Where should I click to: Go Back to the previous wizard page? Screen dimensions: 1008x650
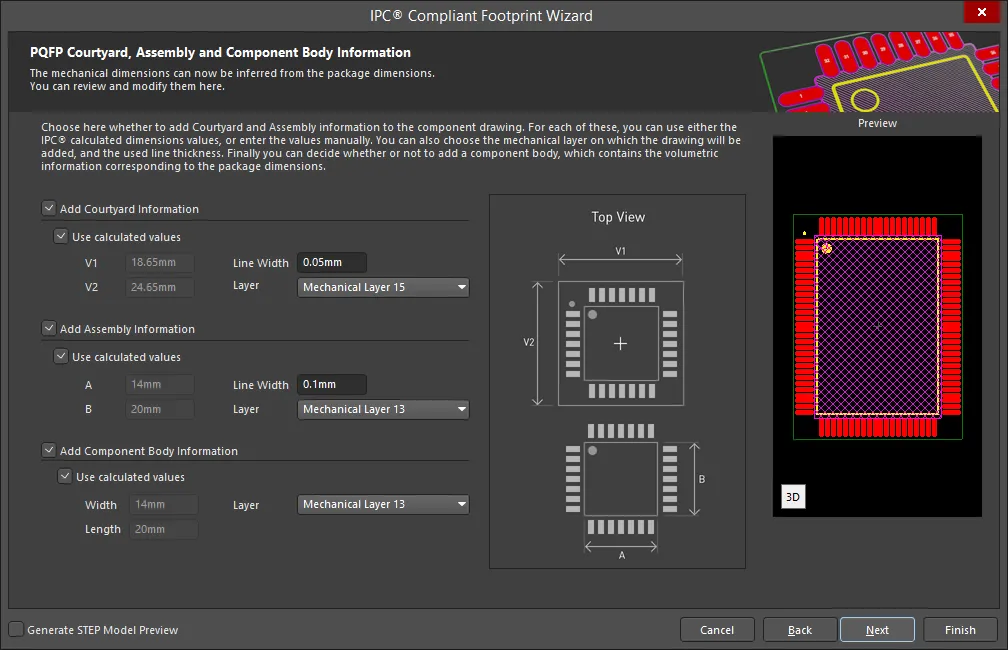click(800, 630)
